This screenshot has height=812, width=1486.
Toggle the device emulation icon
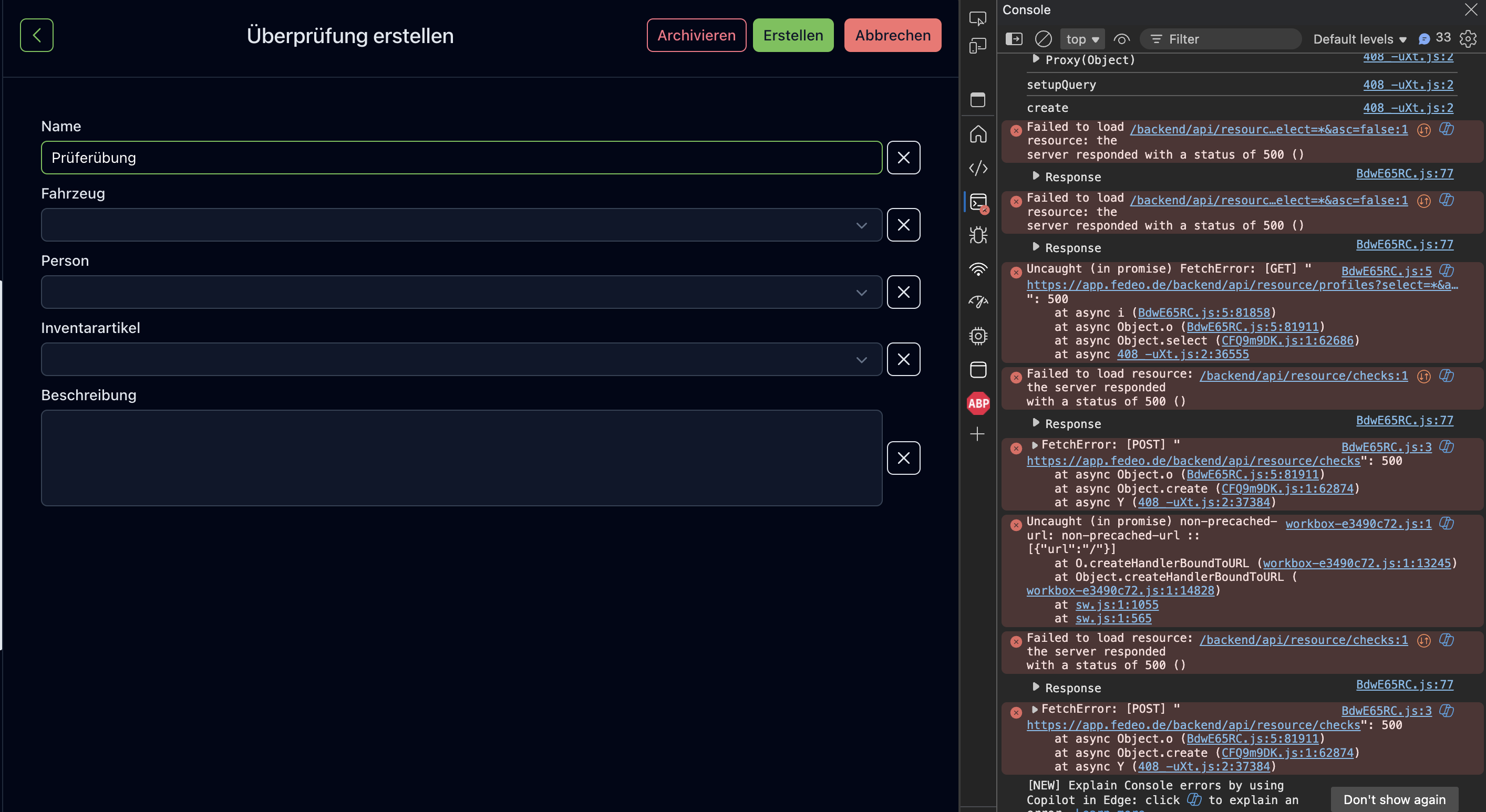(978, 45)
